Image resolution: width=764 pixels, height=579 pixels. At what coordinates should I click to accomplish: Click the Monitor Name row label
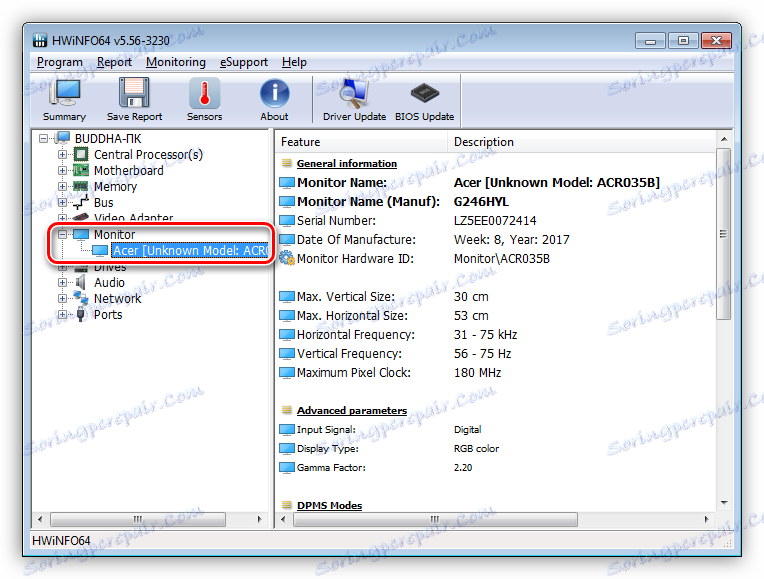point(342,183)
